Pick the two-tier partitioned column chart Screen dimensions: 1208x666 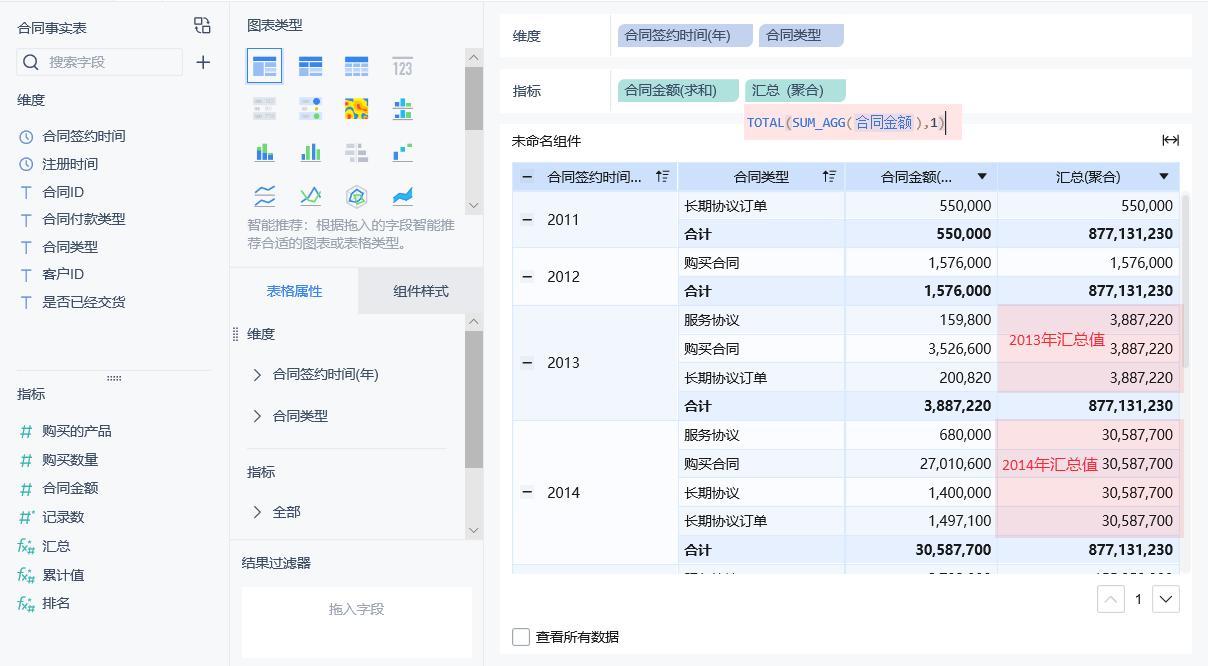tap(402, 109)
